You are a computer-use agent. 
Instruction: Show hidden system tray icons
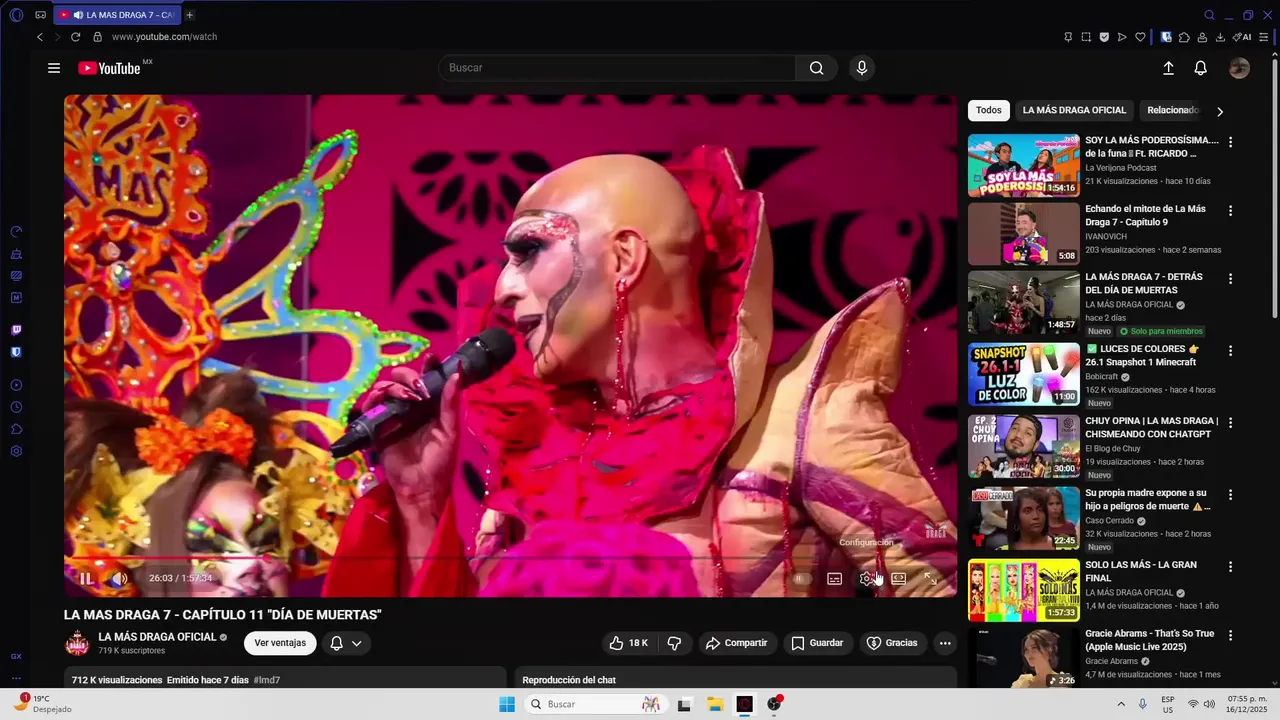[1120, 704]
